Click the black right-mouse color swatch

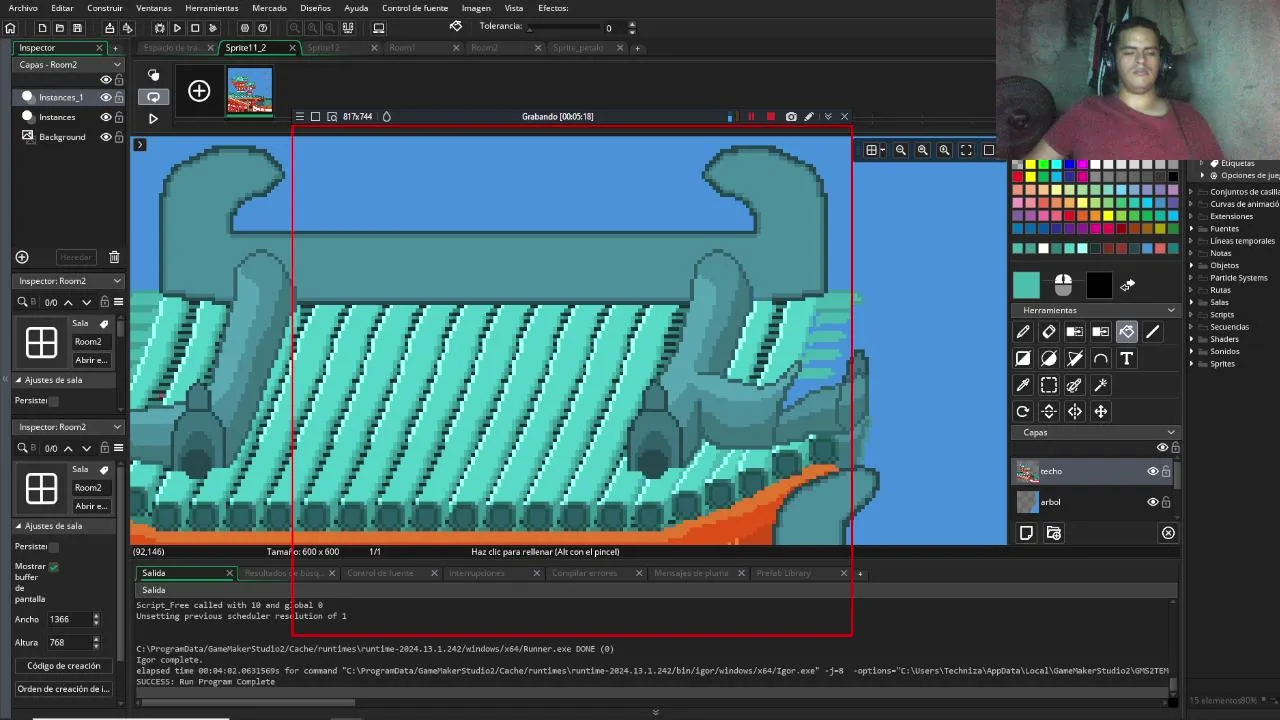tap(1099, 286)
